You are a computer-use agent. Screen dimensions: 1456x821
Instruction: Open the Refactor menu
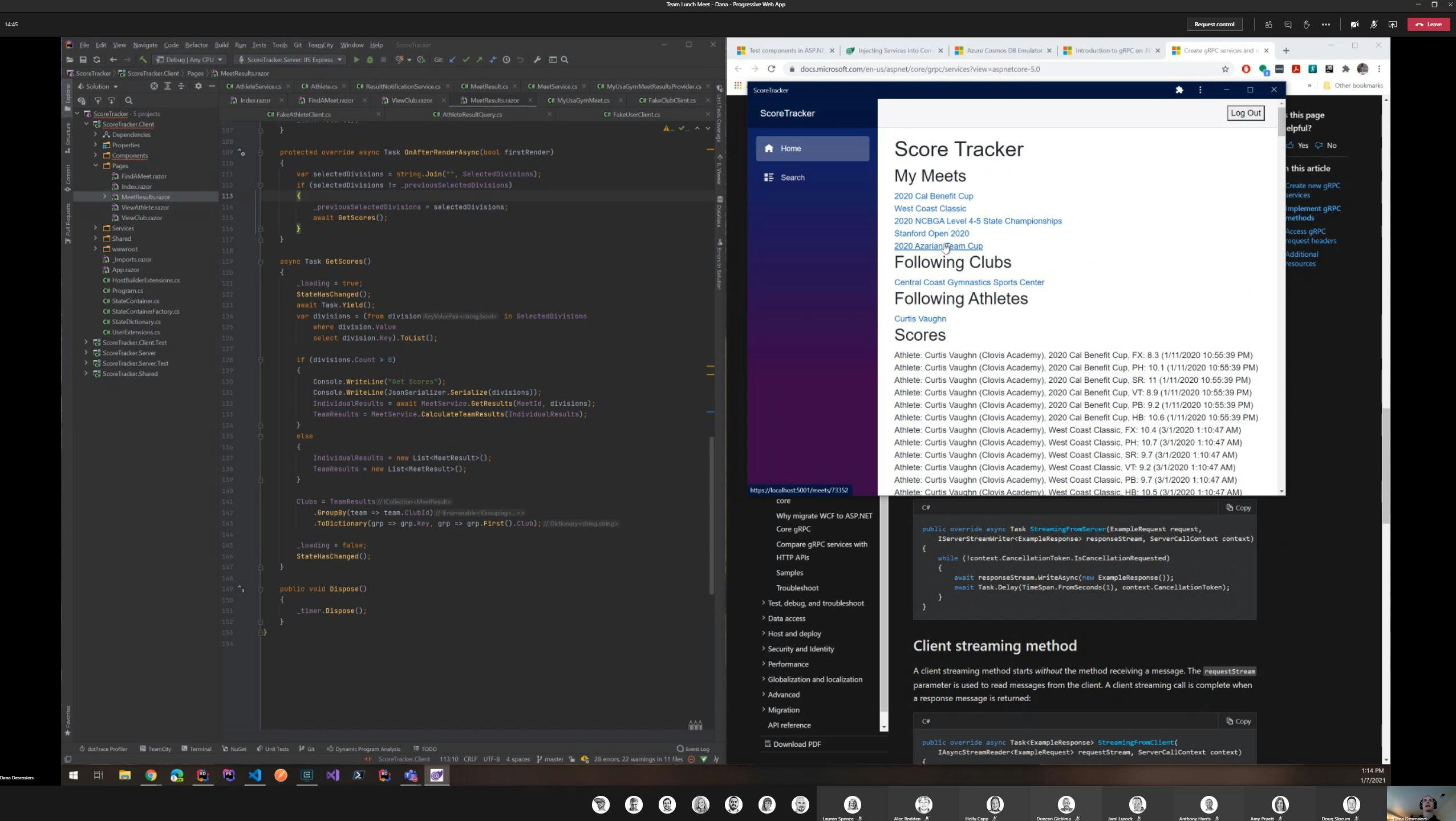coord(197,45)
